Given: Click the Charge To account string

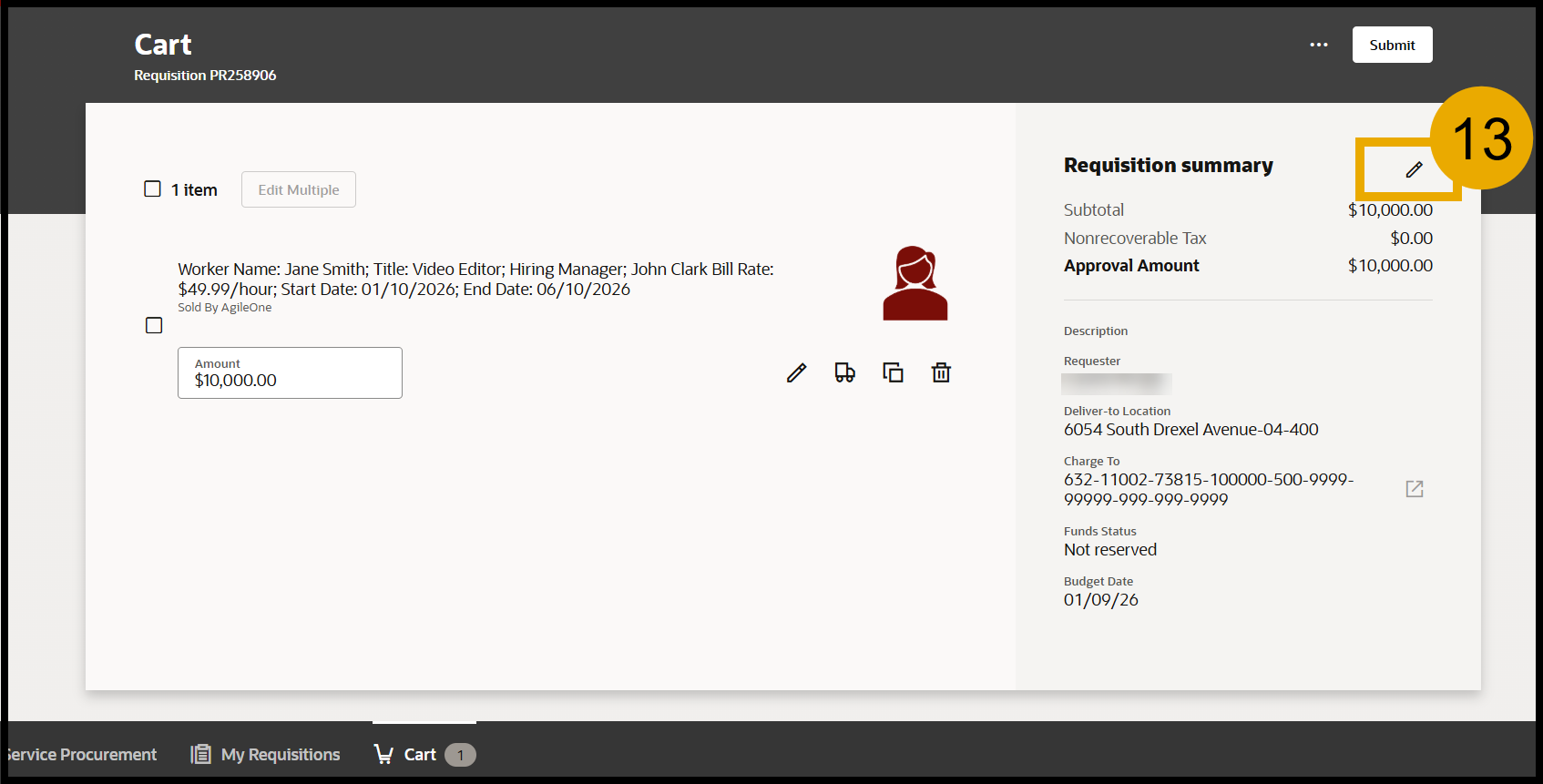Looking at the screenshot, I should tap(1209, 489).
